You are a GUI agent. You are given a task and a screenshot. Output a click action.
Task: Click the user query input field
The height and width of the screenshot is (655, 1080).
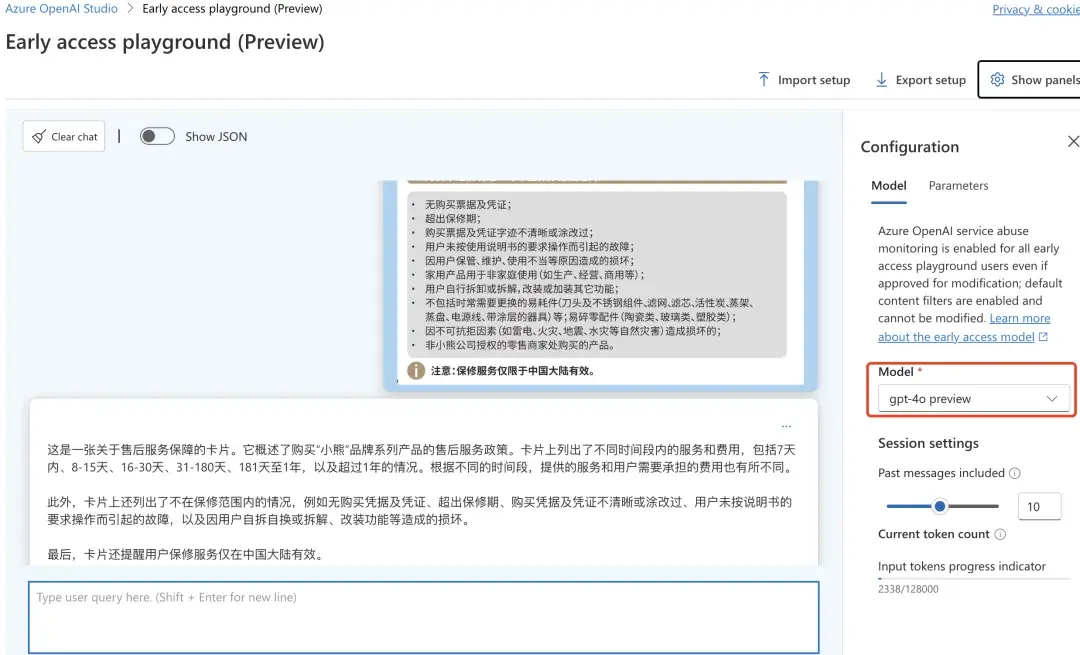[x=420, y=615]
